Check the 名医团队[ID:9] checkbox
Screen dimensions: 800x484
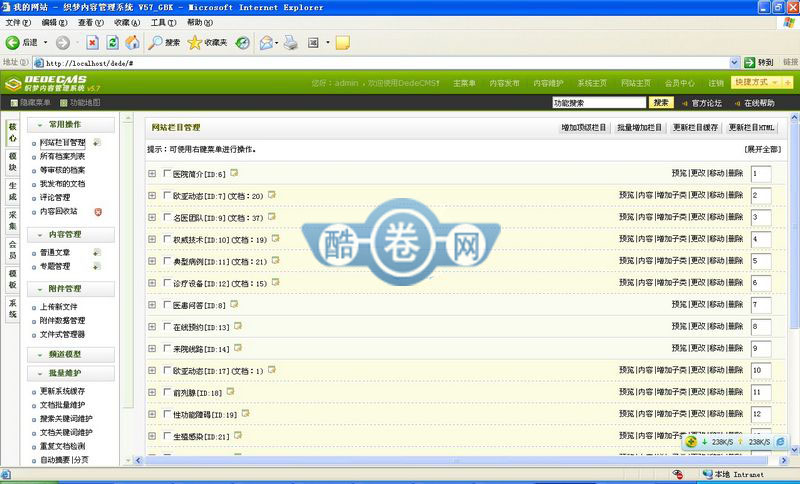[x=167, y=217]
